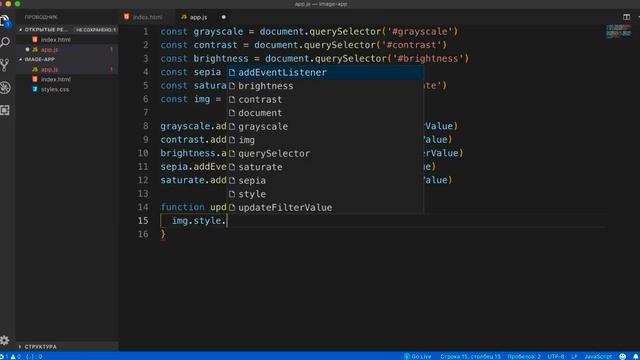Open the Manage gear menu
The height and width of the screenshot is (360, 640).
tap(4, 340)
